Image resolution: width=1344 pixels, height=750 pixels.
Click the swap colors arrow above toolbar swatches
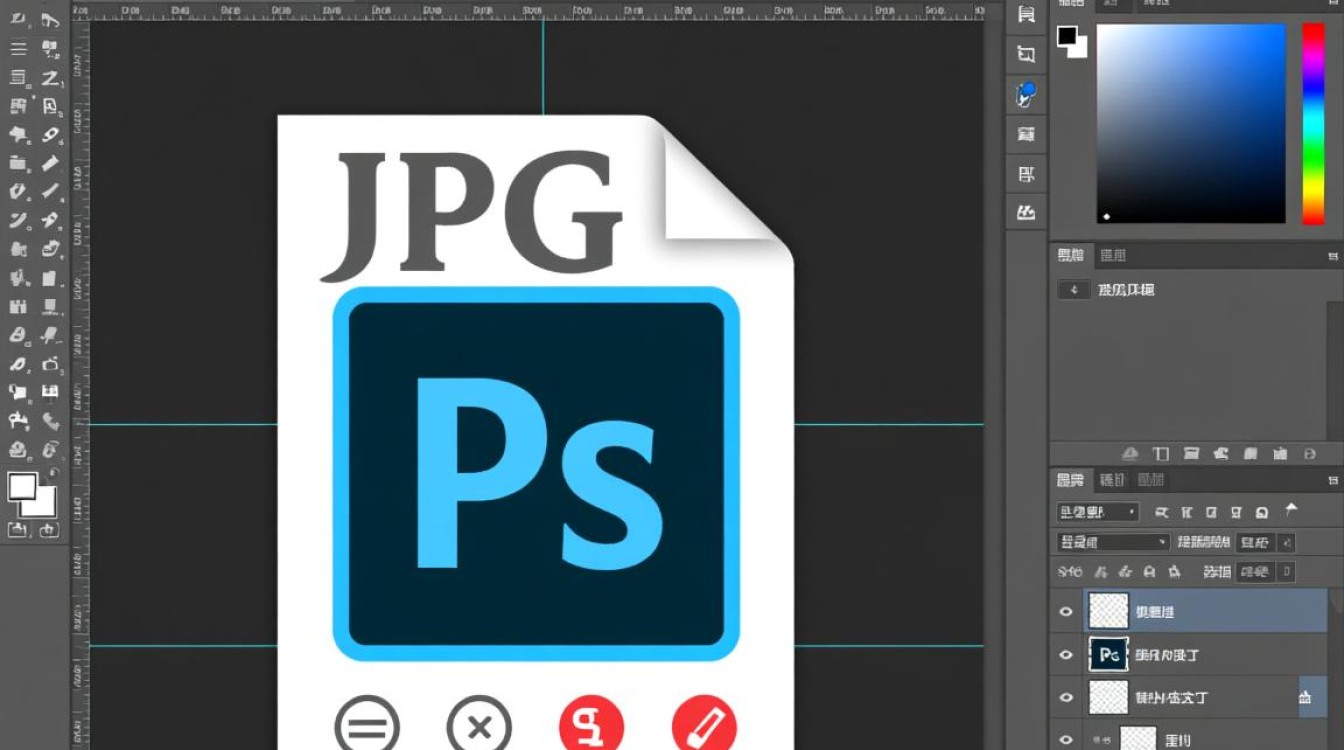(53, 472)
